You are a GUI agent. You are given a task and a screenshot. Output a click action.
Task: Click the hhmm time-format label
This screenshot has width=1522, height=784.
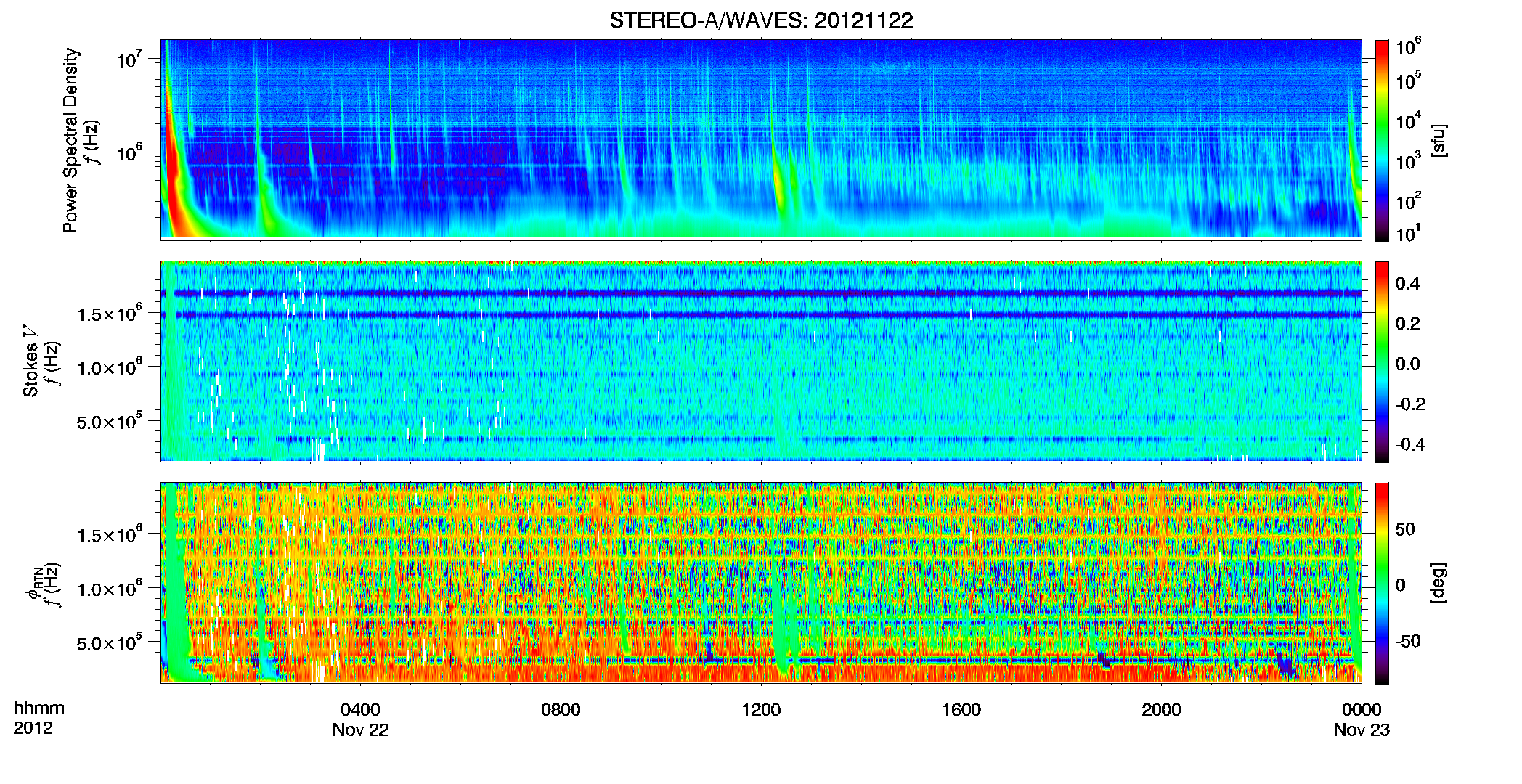pyautogui.click(x=39, y=709)
